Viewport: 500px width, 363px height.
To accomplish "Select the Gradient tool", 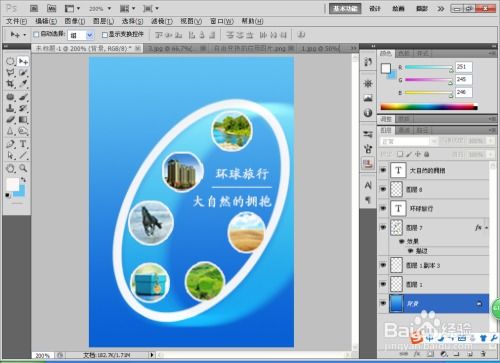I will (23, 119).
